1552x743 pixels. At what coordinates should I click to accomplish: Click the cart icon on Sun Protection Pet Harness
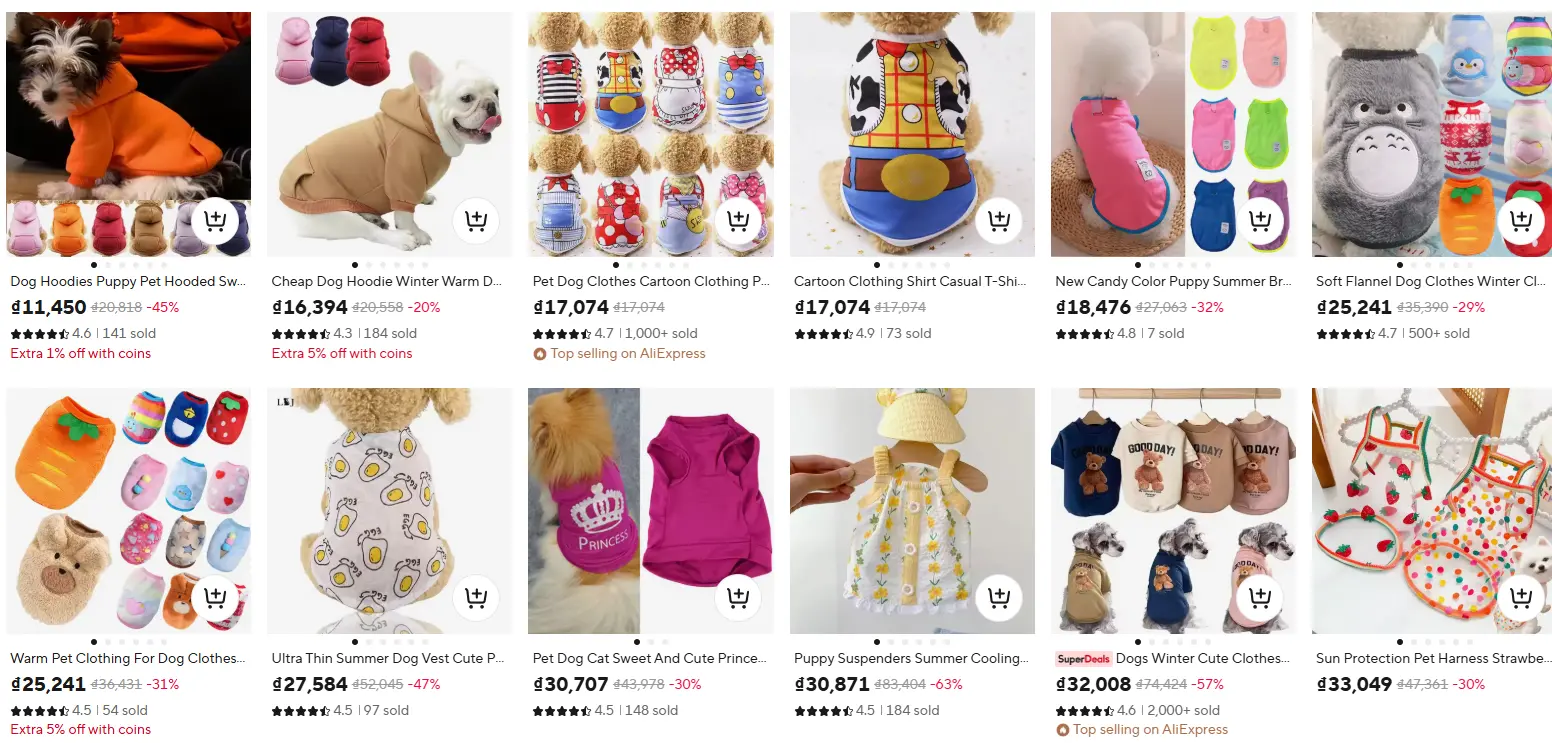tap(1521, 598)
